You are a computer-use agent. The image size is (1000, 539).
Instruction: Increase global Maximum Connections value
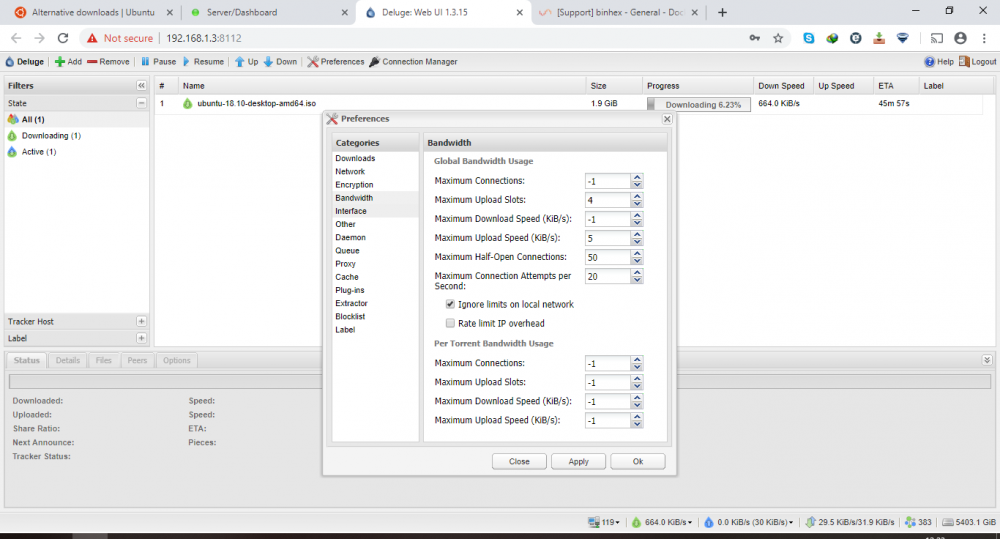point(637,178)
